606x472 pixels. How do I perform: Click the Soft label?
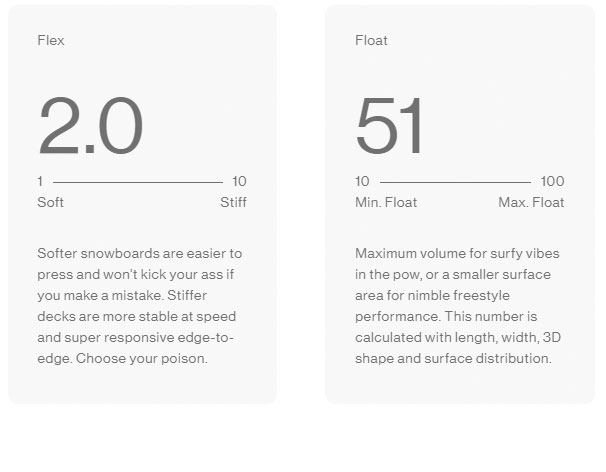click(x=50, y=202)
